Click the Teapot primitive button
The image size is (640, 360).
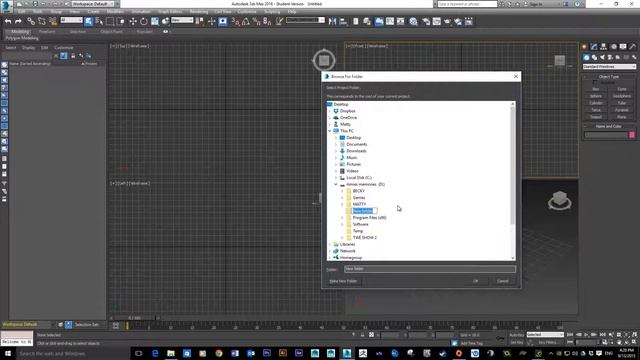point(596,117)
